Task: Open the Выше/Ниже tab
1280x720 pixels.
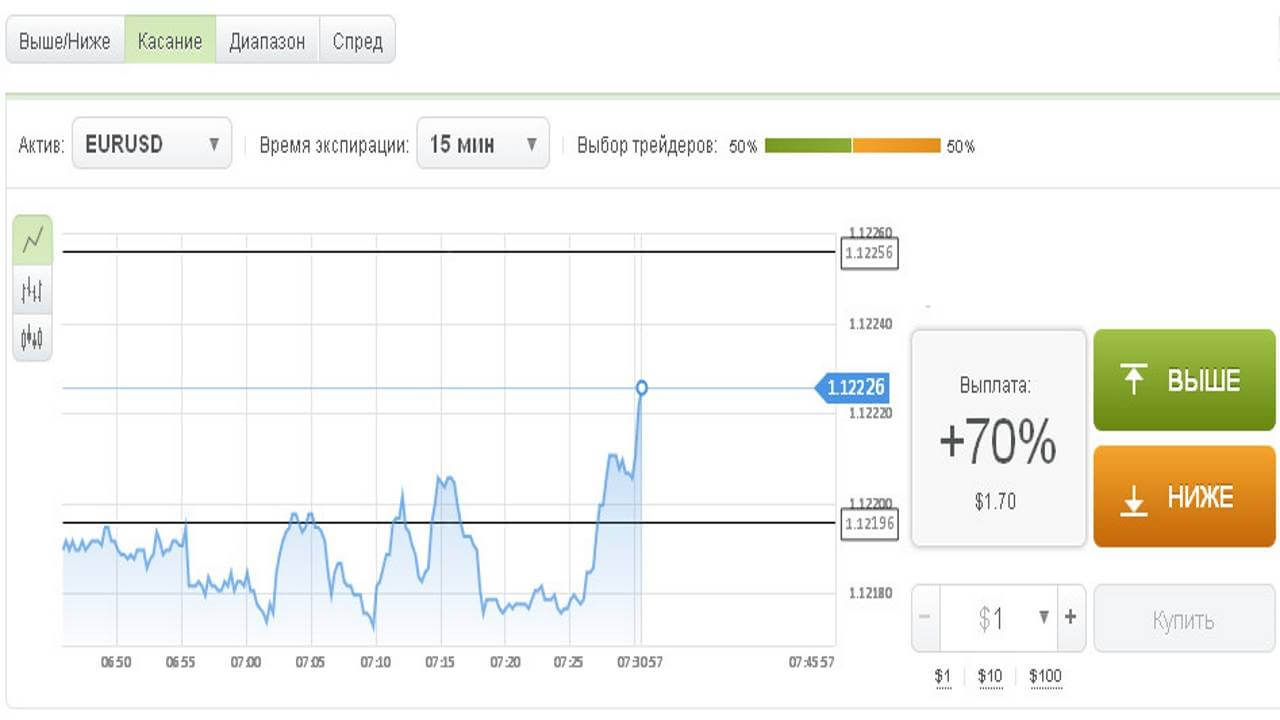Action: coord(65,42)
